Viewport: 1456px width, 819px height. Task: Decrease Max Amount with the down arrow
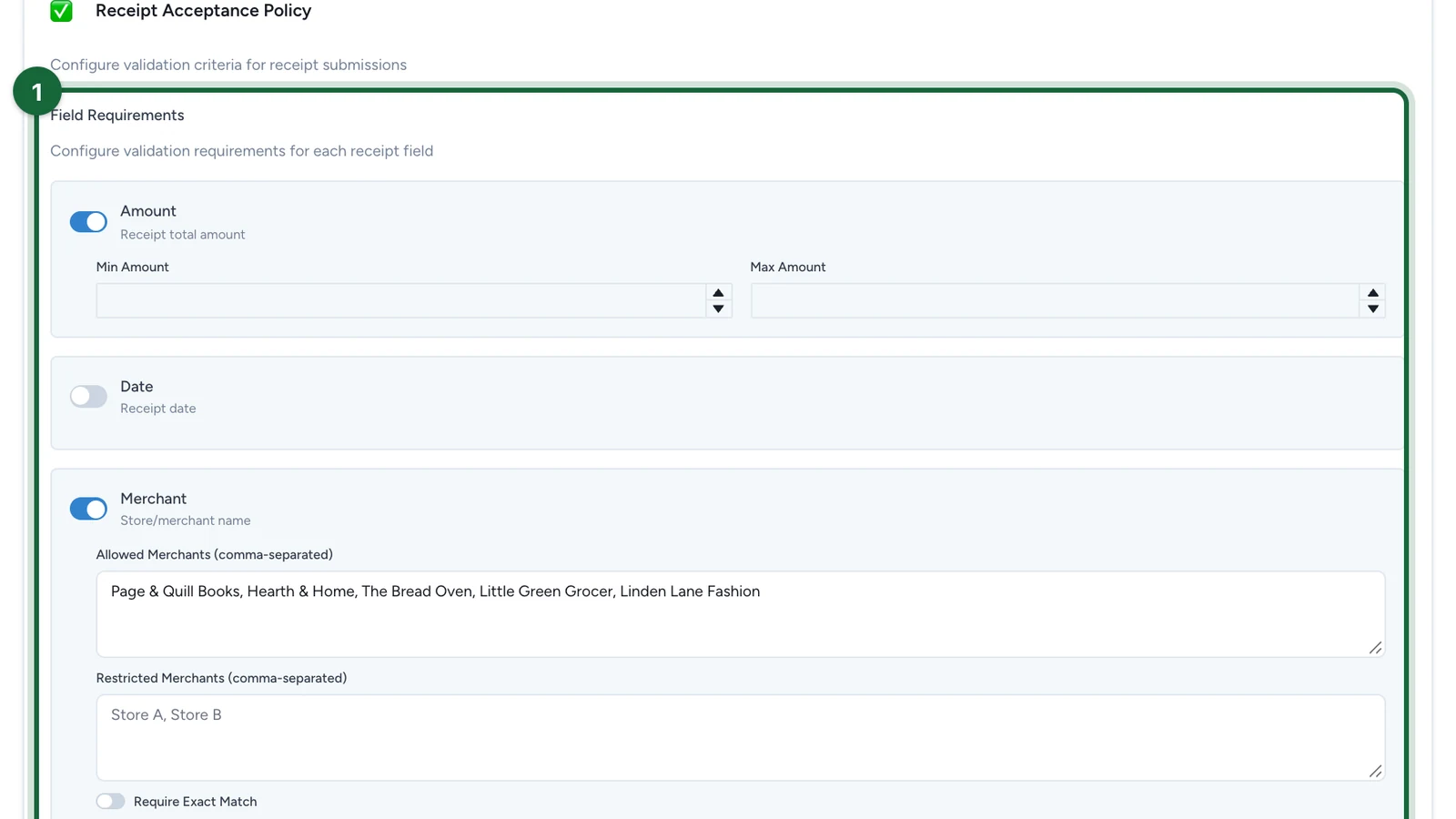pyautogui.click(x=1372, y=308)
